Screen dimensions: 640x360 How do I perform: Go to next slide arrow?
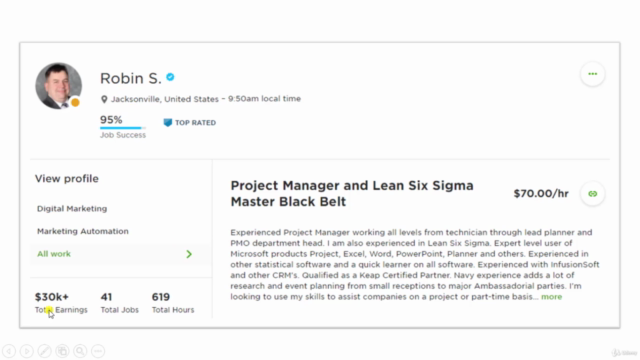click(x=27, y=351)
